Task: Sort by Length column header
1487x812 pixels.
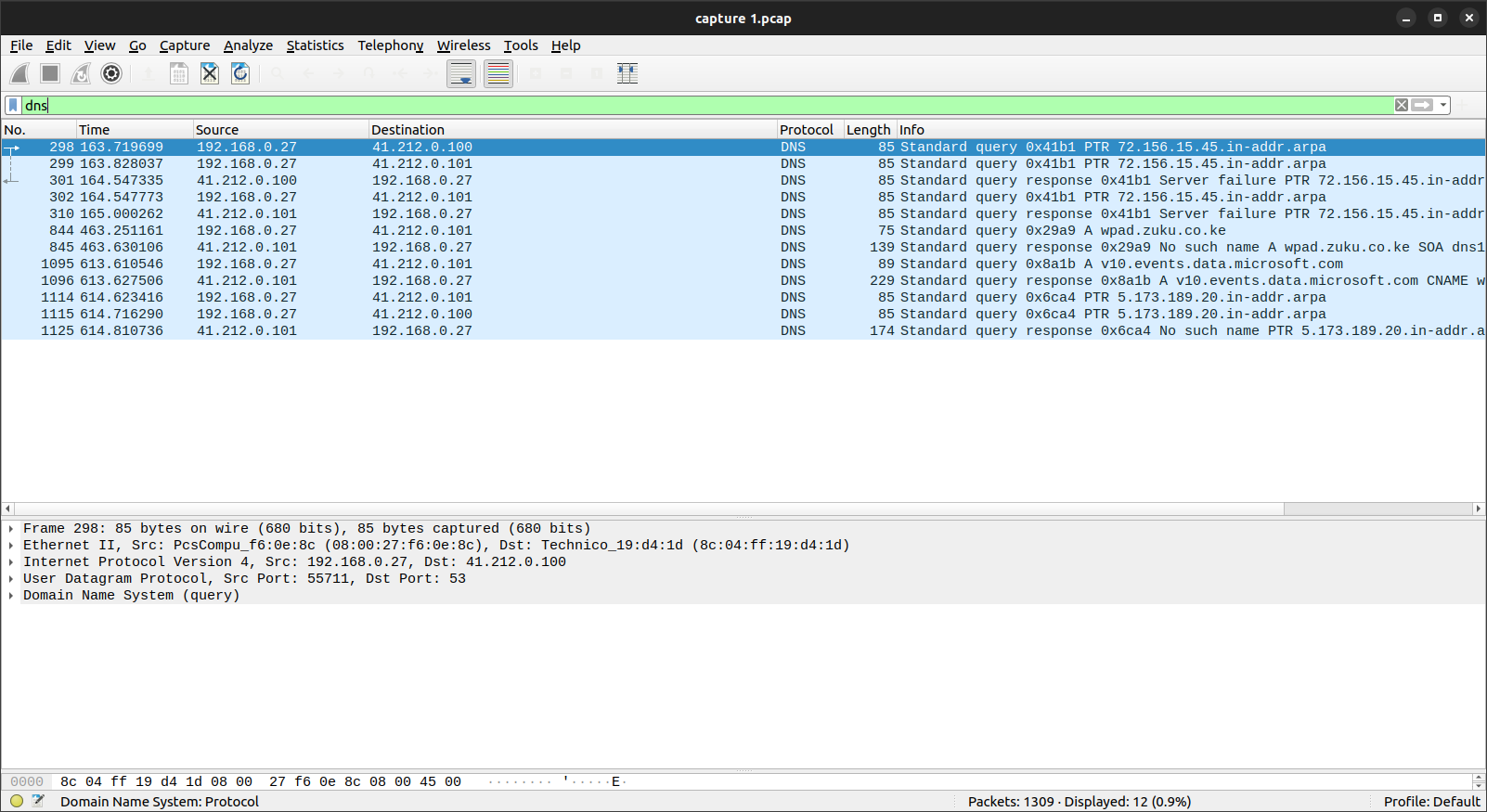Action: [x=870, y=130]
